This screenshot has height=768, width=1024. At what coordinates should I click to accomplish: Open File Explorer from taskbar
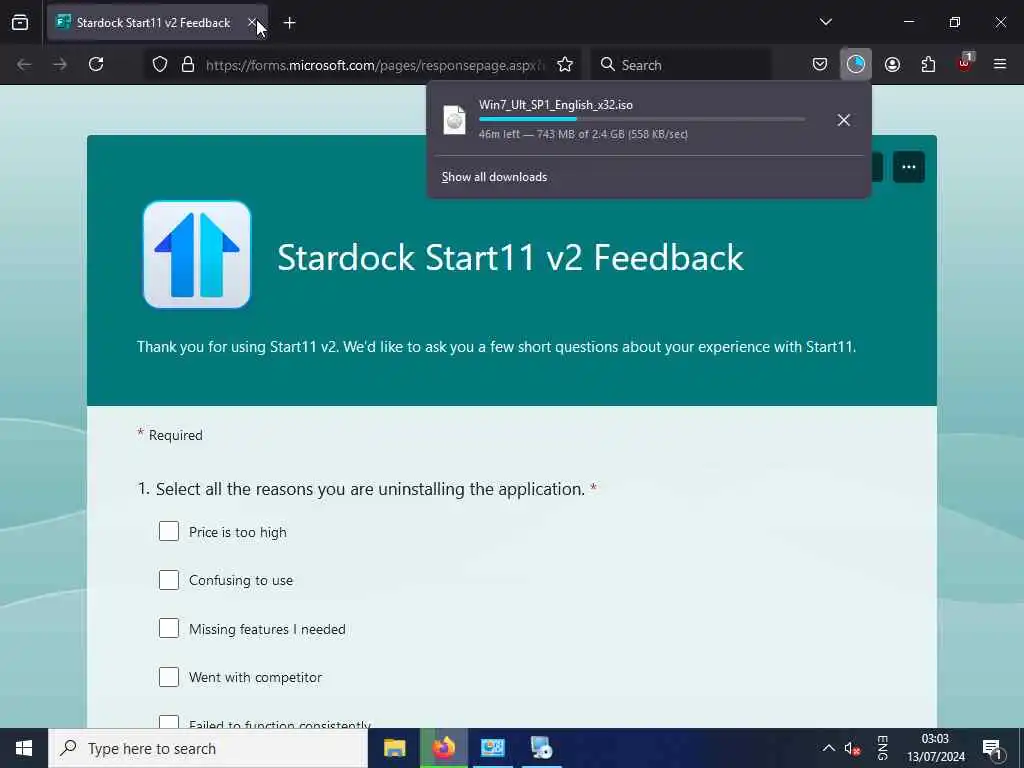(x=394, y=748)
